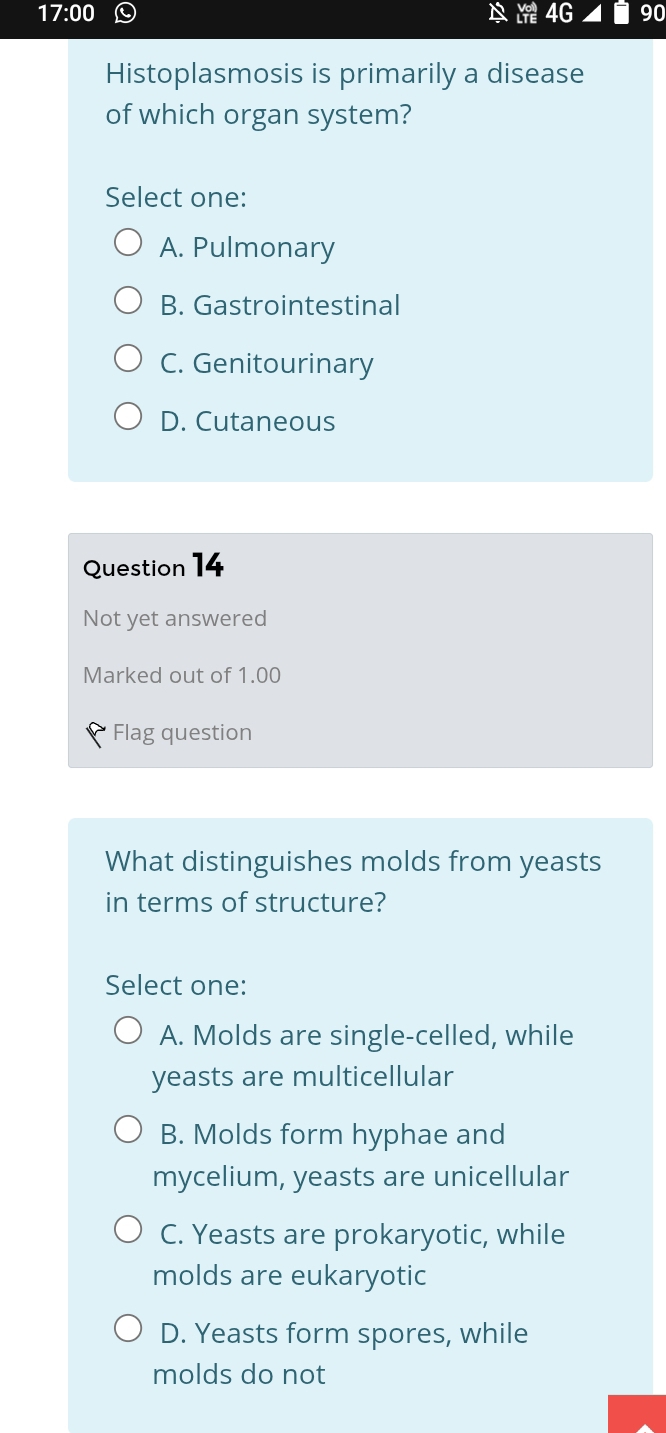Tap the 4G network indicator

point(560,13)
